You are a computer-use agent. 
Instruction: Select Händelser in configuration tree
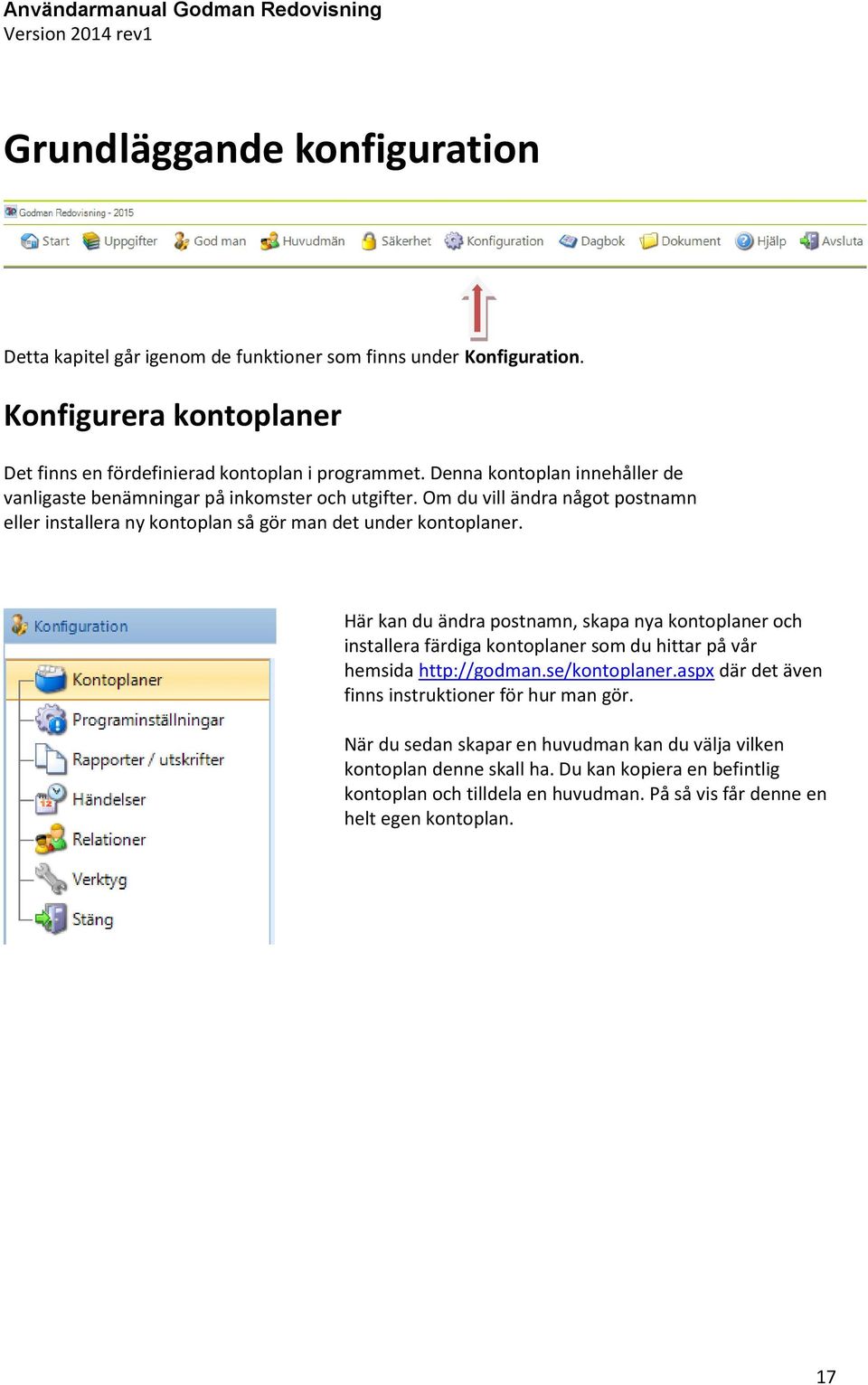108,800
